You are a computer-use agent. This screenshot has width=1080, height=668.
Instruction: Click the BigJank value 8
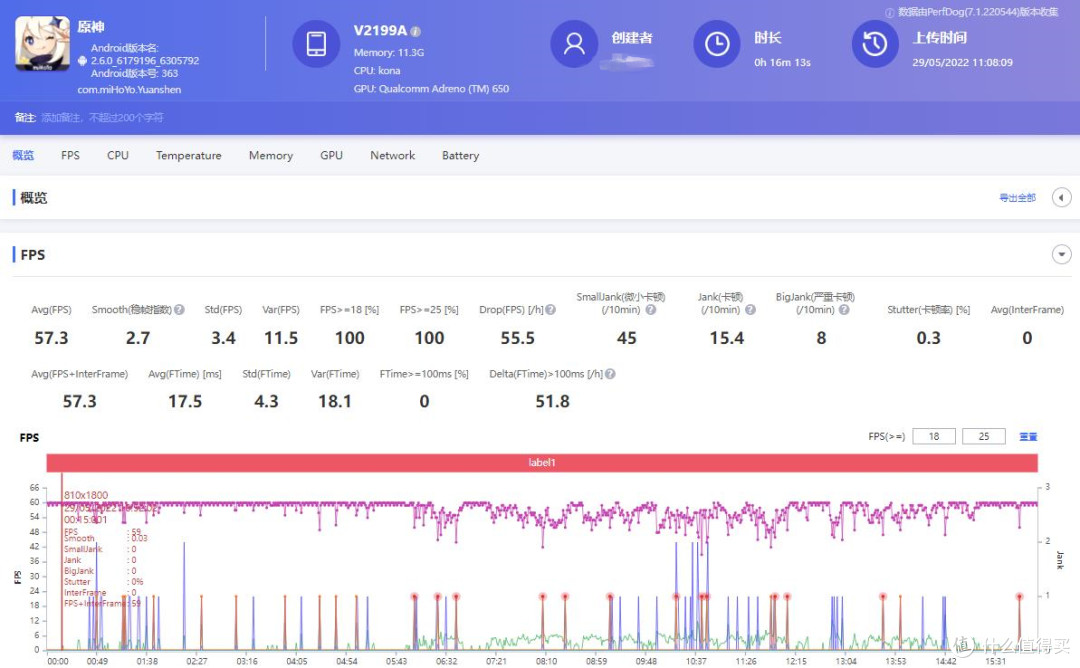click(821, 338)
